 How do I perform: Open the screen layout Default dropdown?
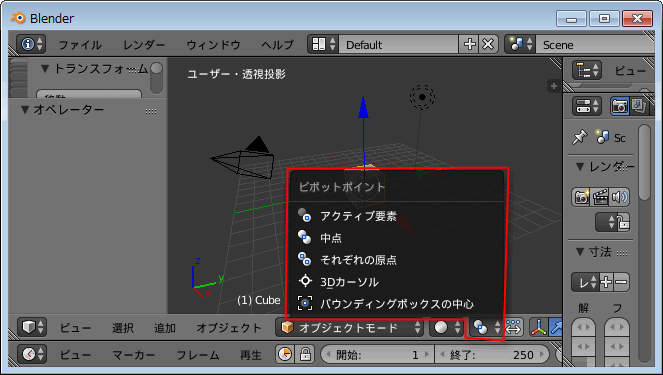pyautogui.click(x=398, y=44)
